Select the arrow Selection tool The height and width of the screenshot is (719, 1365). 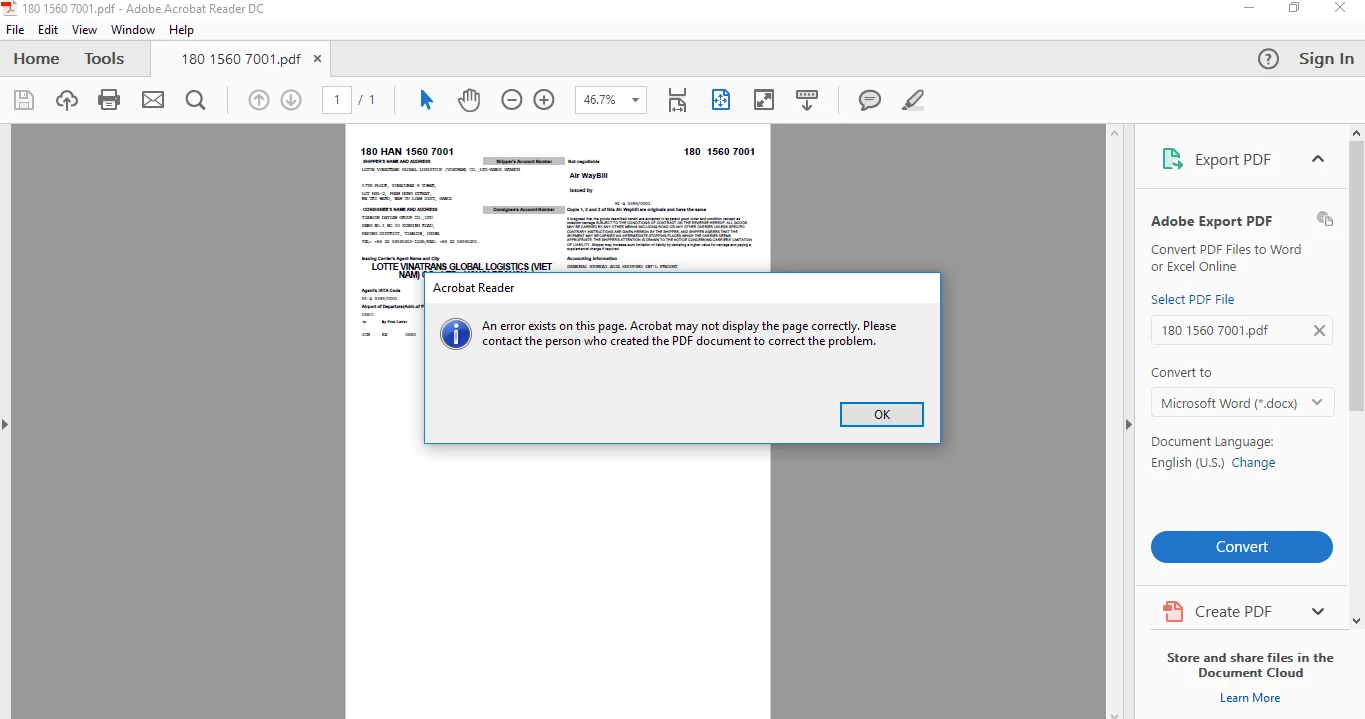[x=427, y=100]
